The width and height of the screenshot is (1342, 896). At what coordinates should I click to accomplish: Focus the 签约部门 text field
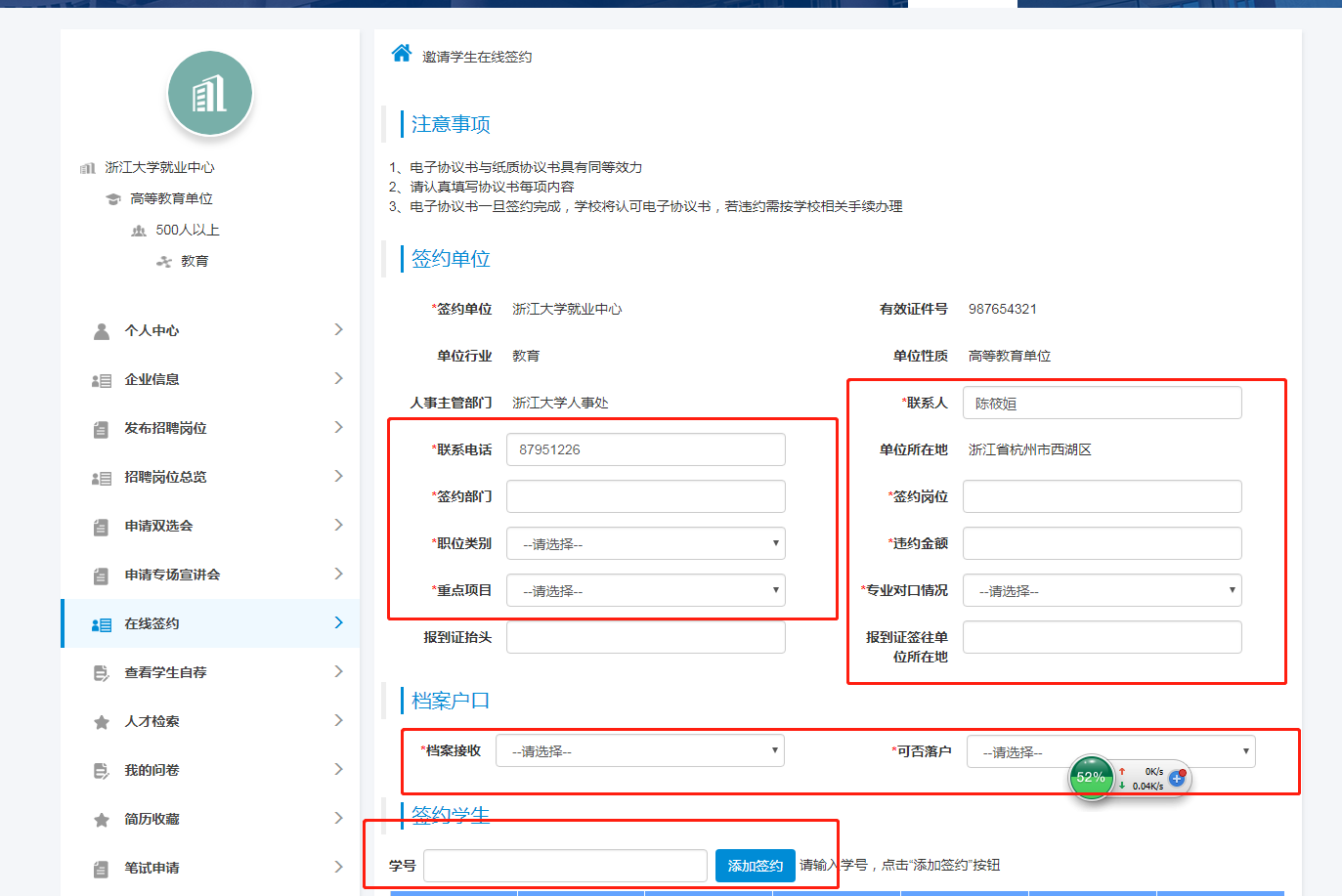pos(645,496)
